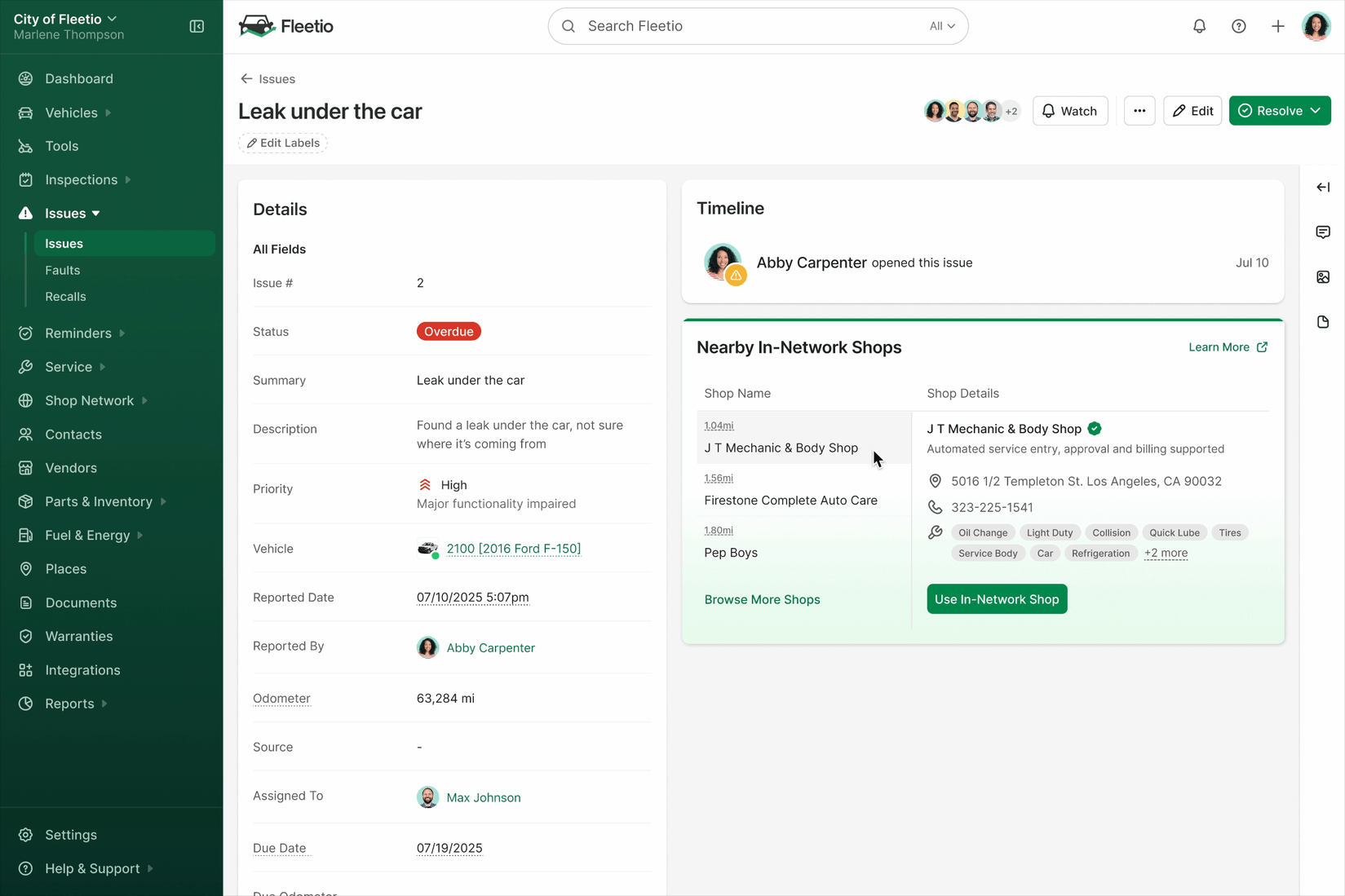The image size is (1345, 896).
Task: Open the more options ellipsis button
Action: click(x=1139, y=111)
